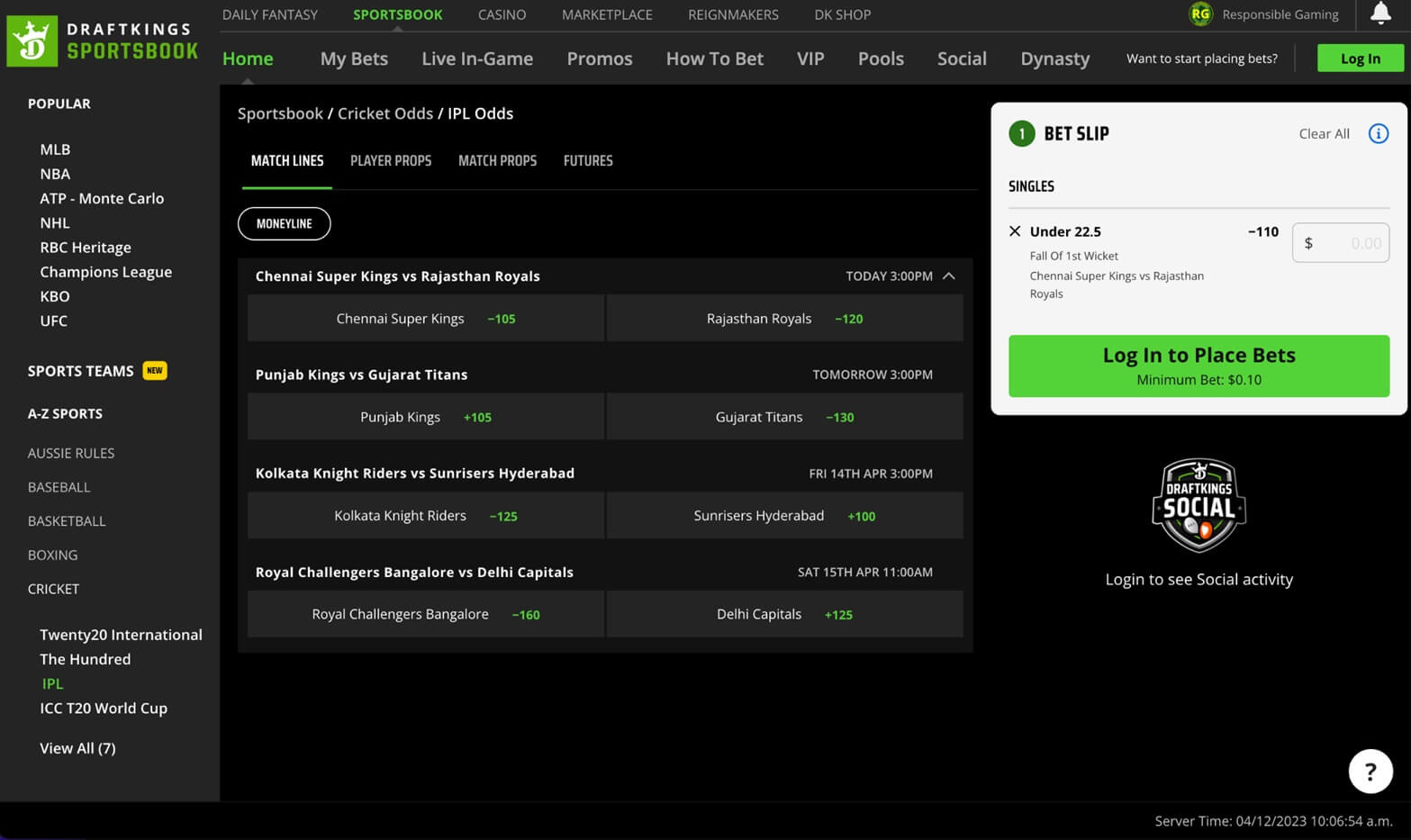Image resolution: width=1411 pixels, height=840 pixels.
Task: Open the notifications bell
Action: [1379, 14]
